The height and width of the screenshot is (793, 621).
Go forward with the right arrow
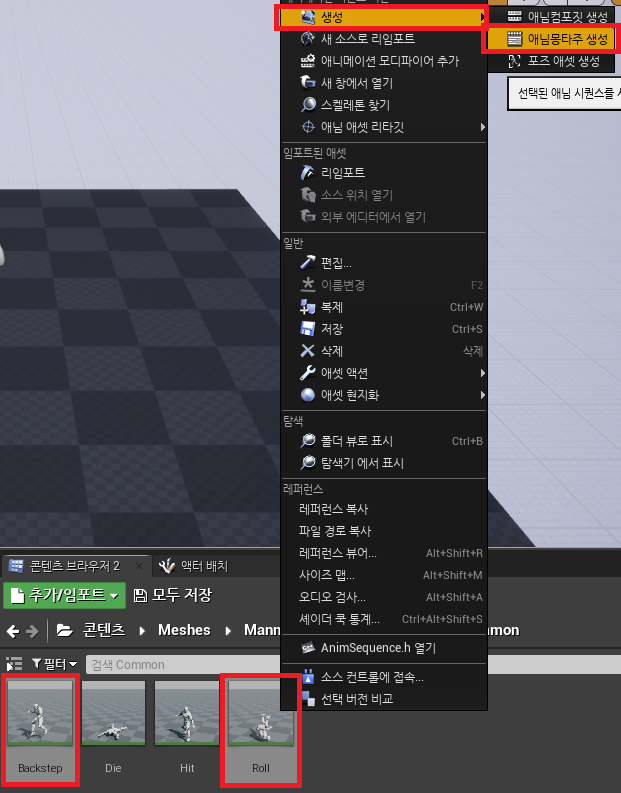pyautogui.click(x=32, y=631)
